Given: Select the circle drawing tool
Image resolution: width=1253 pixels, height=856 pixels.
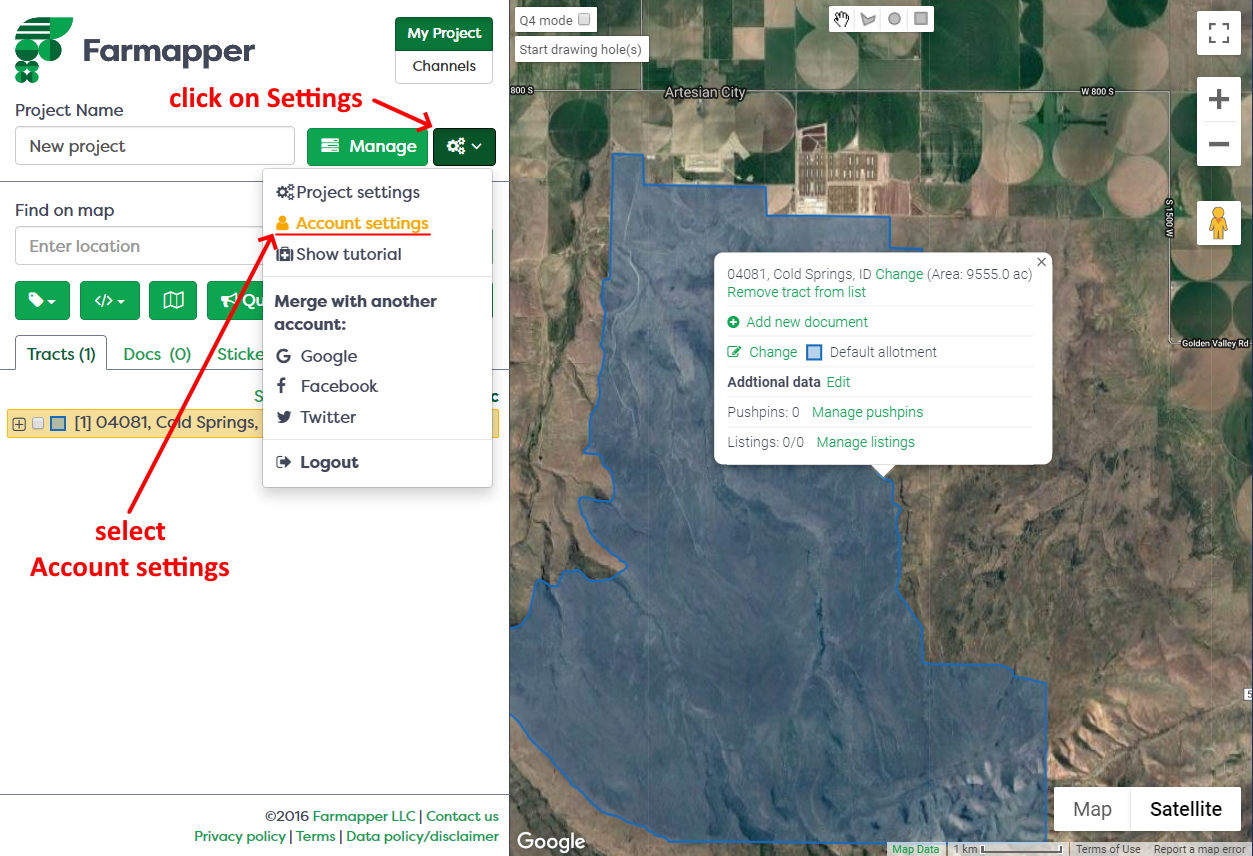Looking at the screenshot, I should (894, 19).
